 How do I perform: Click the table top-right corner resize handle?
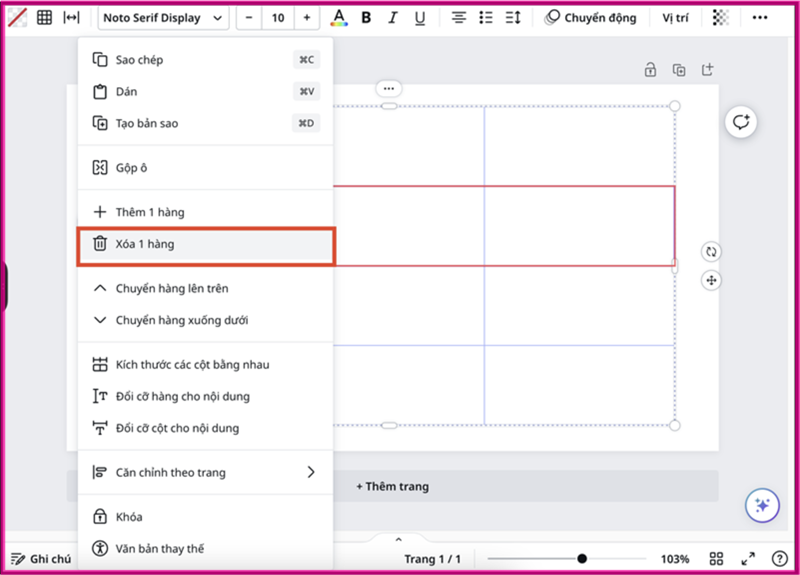[x=674, y=106]
